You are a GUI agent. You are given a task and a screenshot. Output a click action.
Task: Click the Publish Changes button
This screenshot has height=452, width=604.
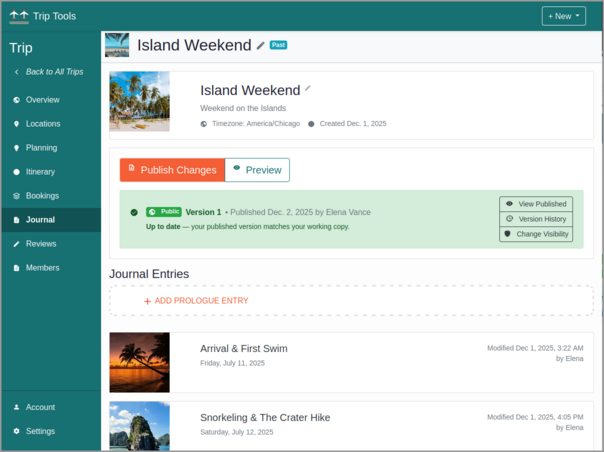click(172, 170)
